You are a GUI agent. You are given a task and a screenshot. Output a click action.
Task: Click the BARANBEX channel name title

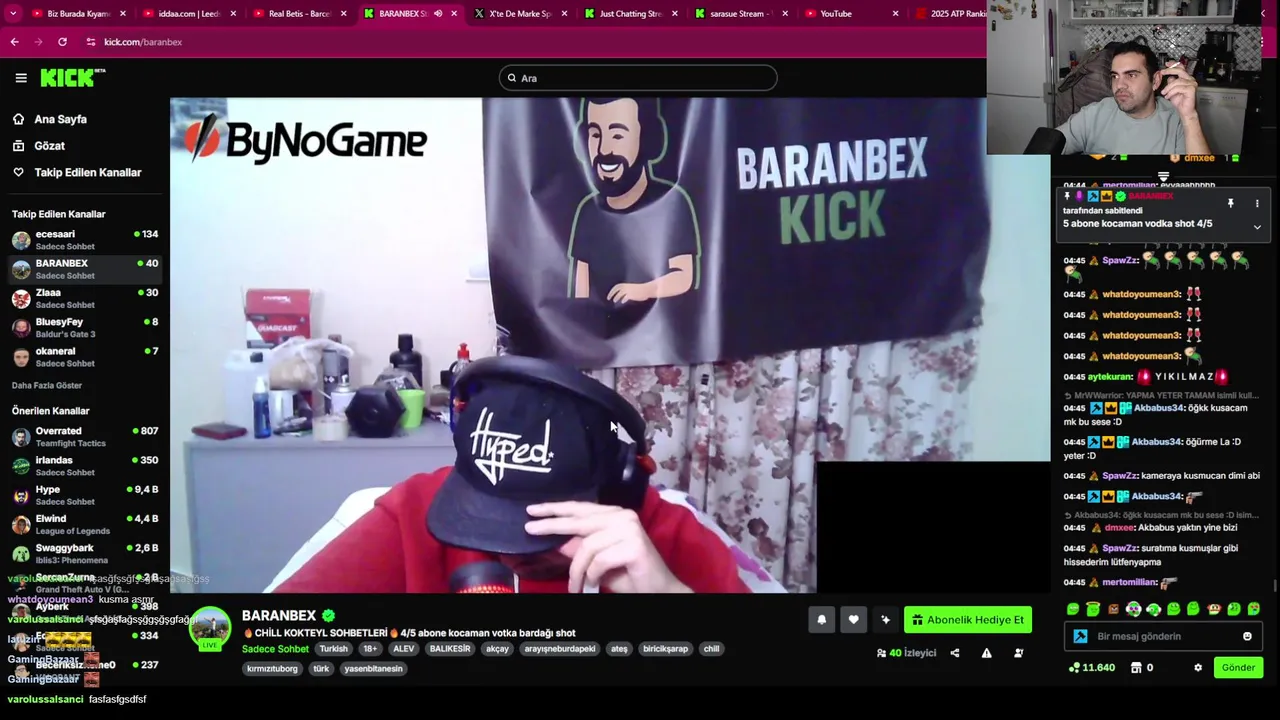point(279,616)
